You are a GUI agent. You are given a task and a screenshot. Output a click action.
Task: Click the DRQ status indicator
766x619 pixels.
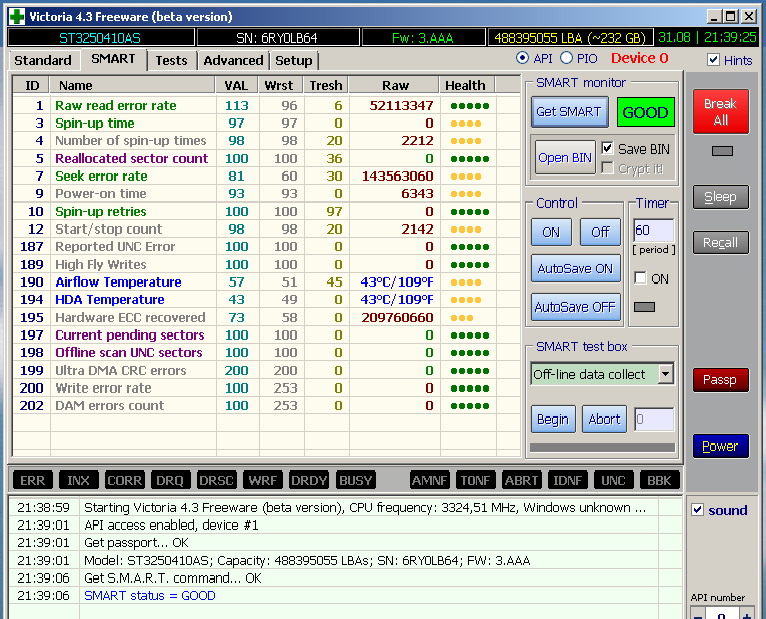(170, 480)
